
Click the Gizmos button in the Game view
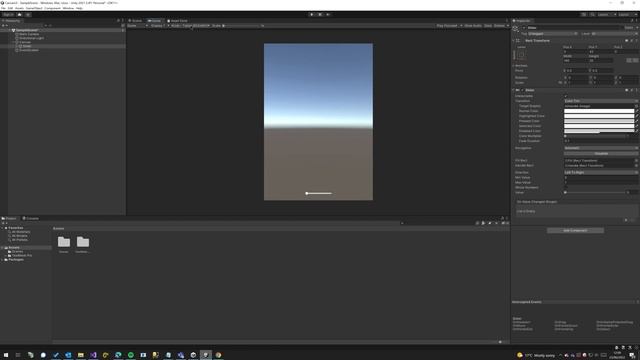(x=500, y=26)
